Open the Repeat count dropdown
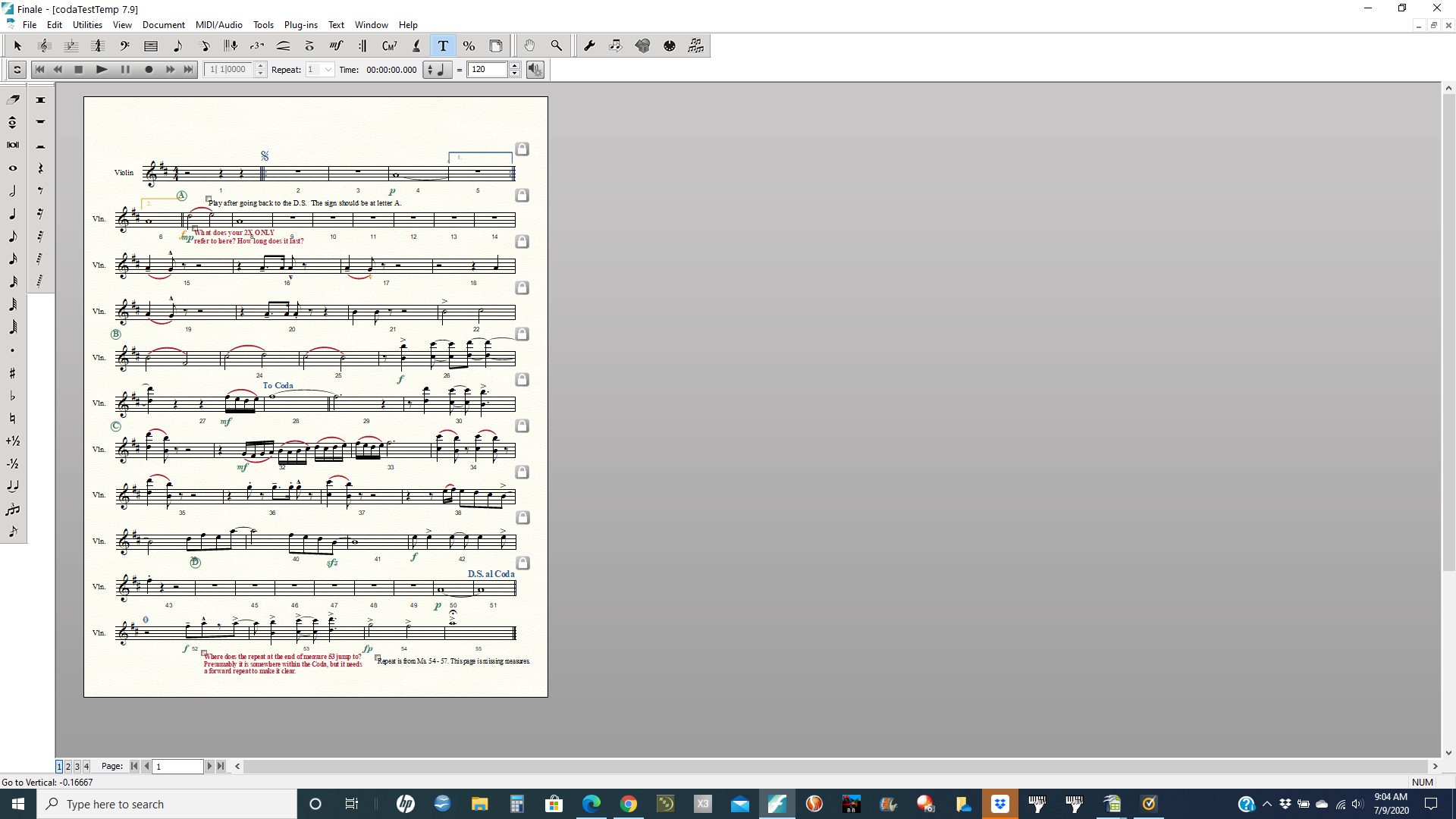Image resolution: width=1456 pixels, height=819 pixels. [328, 70]
